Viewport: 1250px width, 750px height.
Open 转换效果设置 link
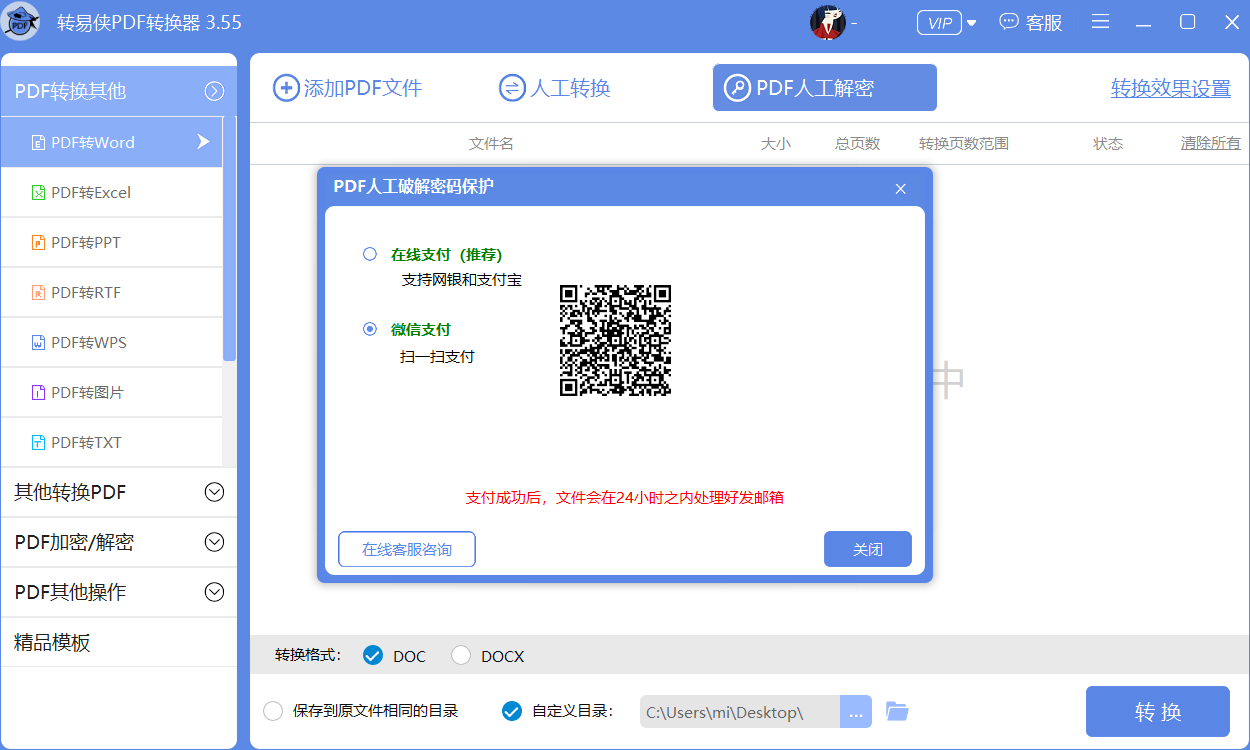pyautogui.click(x=1170, y=88)
